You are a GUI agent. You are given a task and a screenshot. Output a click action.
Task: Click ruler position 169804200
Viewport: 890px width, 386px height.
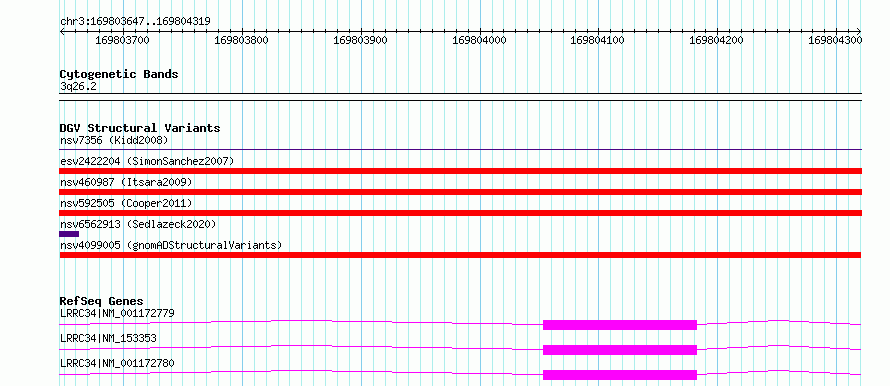[716, 40]
